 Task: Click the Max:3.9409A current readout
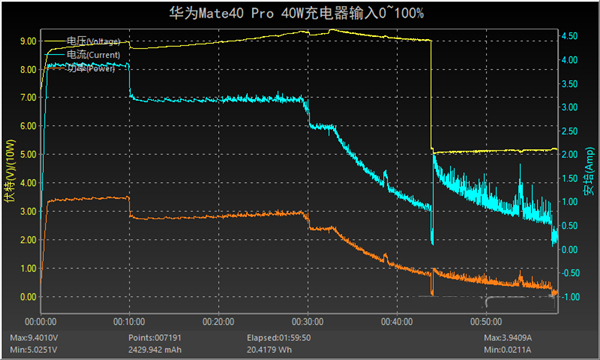click(508, 338)
